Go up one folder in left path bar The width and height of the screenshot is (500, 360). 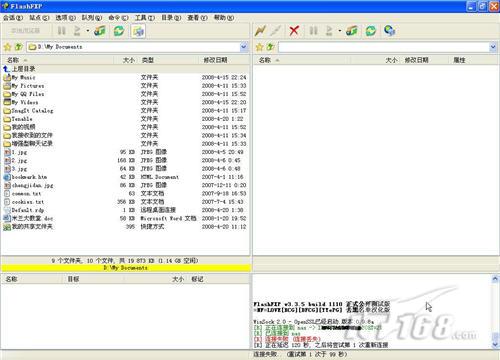pyautogui.click(x=19, y=47)
